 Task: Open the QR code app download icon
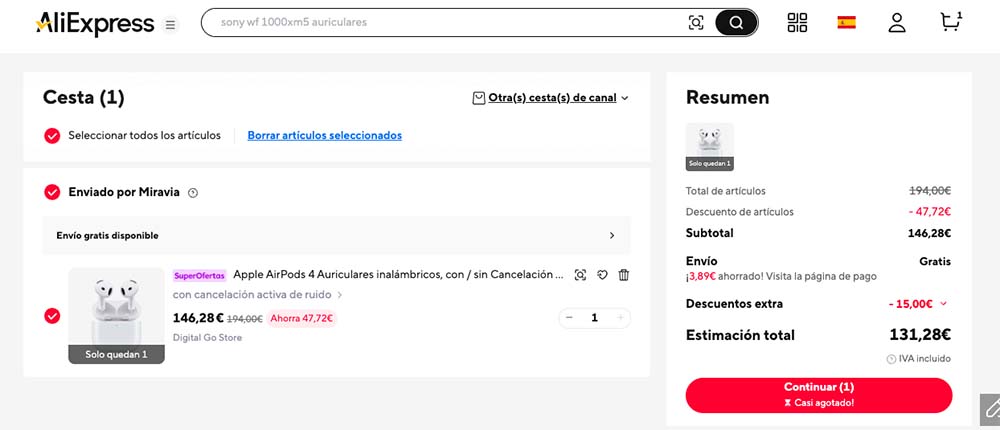point(797,23)
